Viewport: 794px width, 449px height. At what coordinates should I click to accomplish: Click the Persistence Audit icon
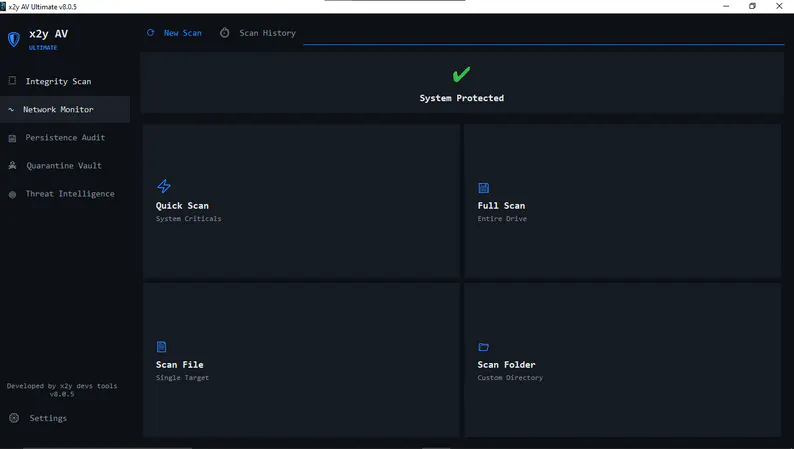pyautogui.click(x=12, y=138)
